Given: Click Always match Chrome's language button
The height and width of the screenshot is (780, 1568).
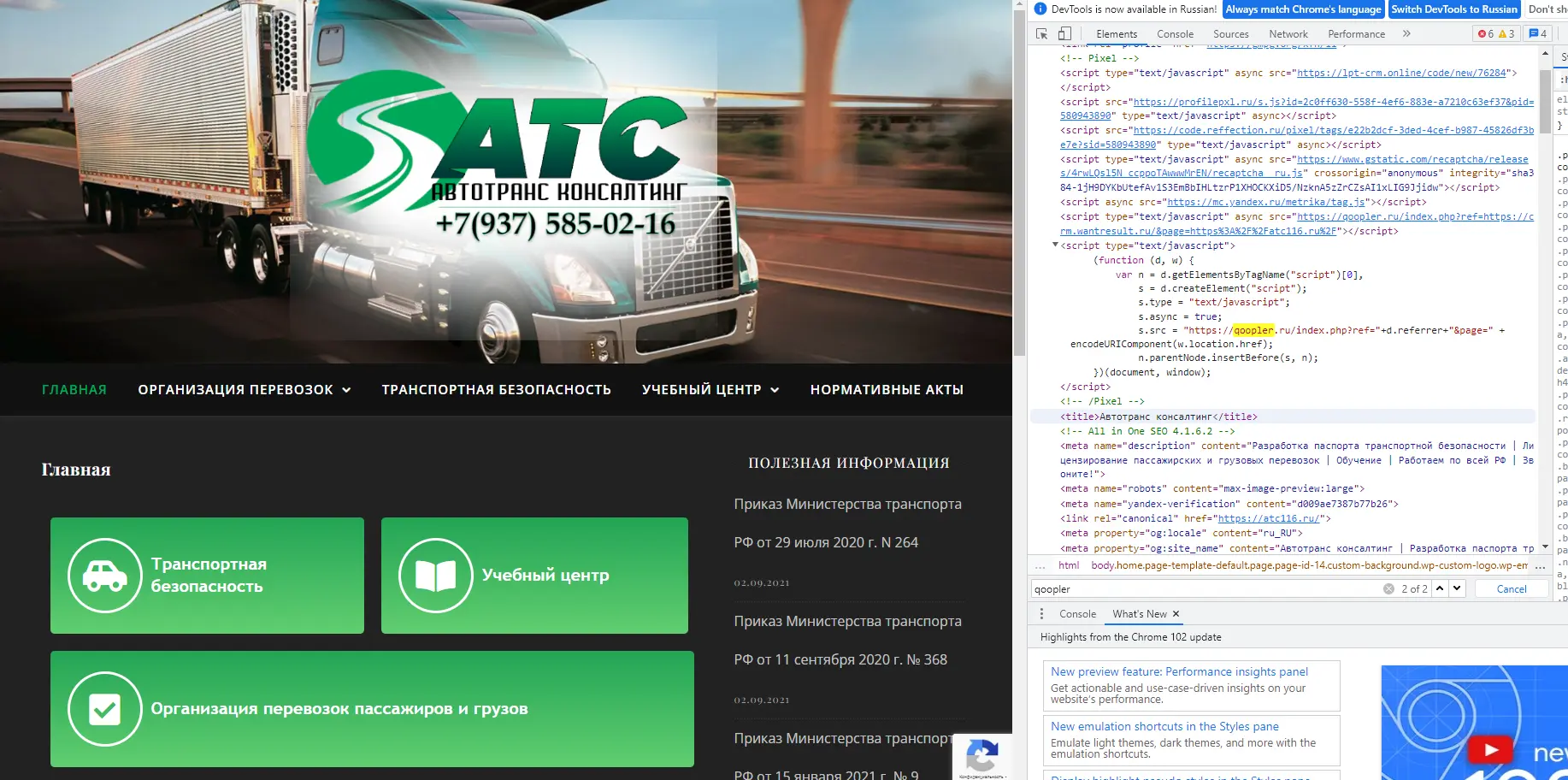Looking at the screenshot, I should 1303,9.
